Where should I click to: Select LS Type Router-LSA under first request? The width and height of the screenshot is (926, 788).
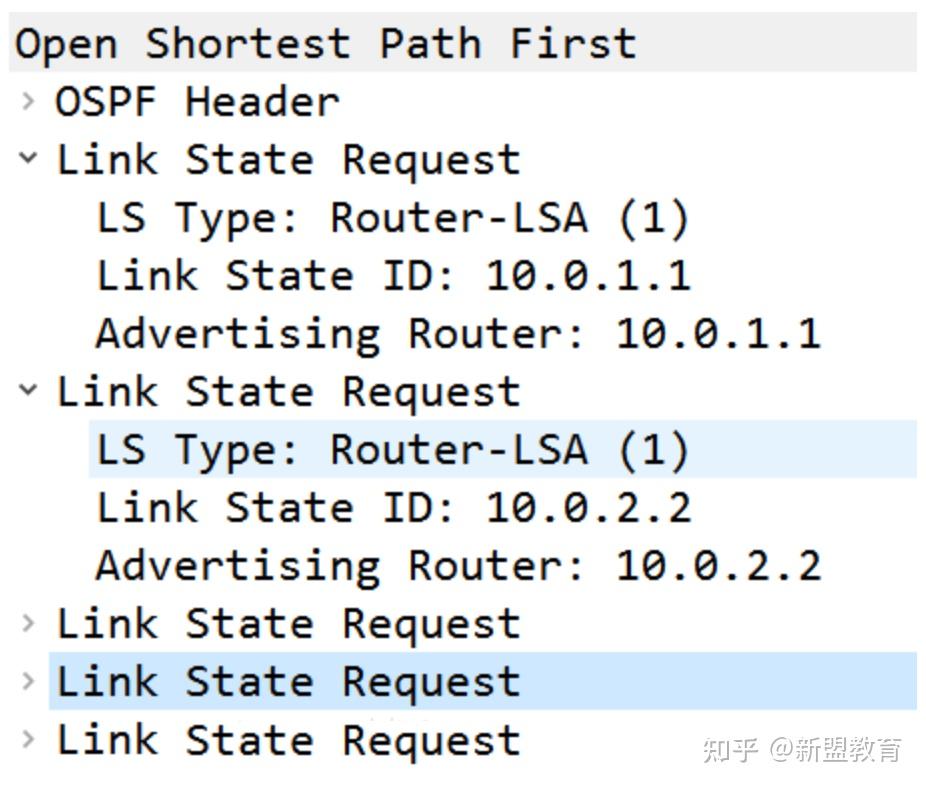390,217
